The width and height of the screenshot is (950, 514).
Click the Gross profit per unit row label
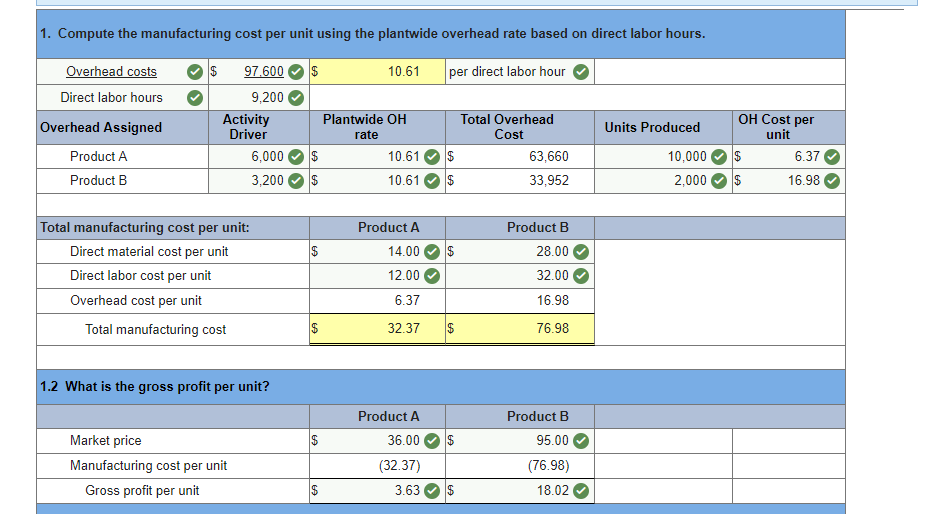pyautogui.click(x=142, y=490)
